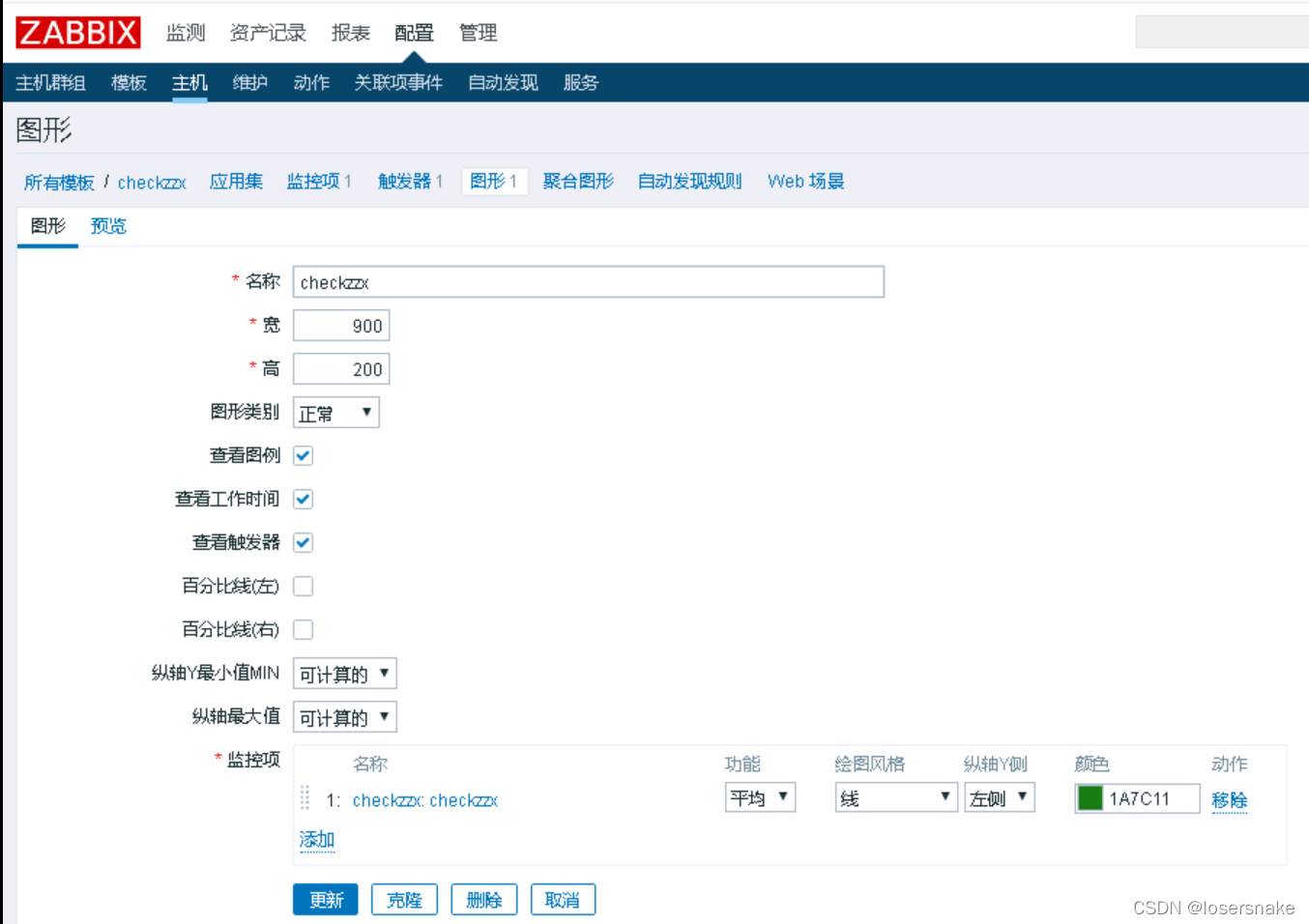Open the 所有模板 breadcrumb link

click(59, 182)
